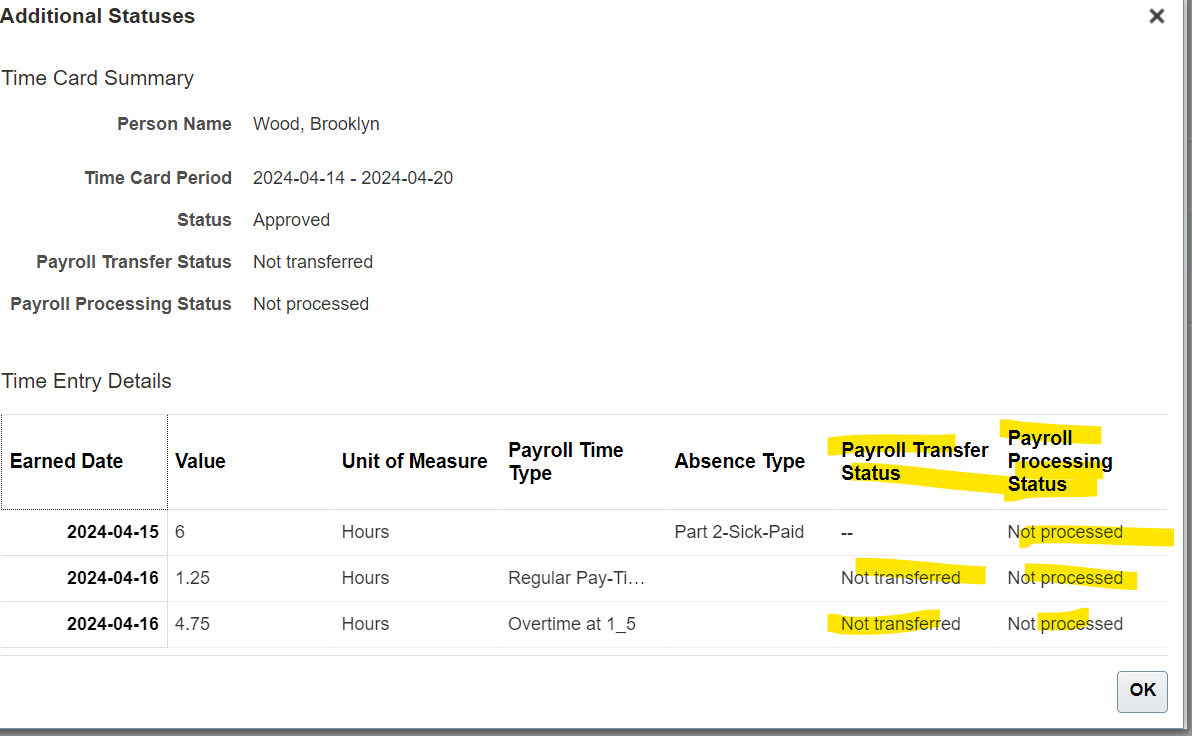Click the truncated Regular Pay-Ti text

click(572, 577)
